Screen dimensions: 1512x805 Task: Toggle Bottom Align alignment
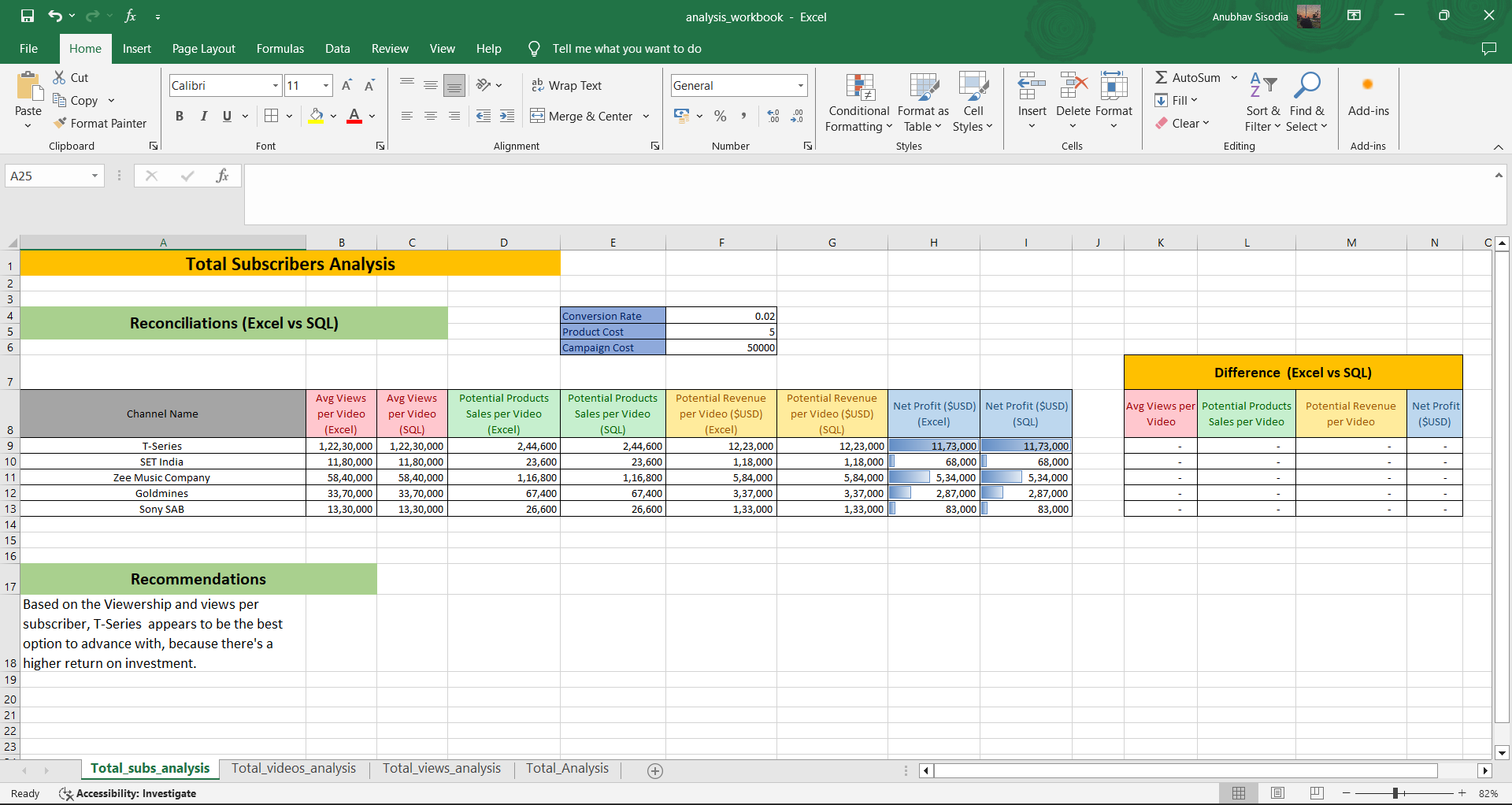[454, 85]
